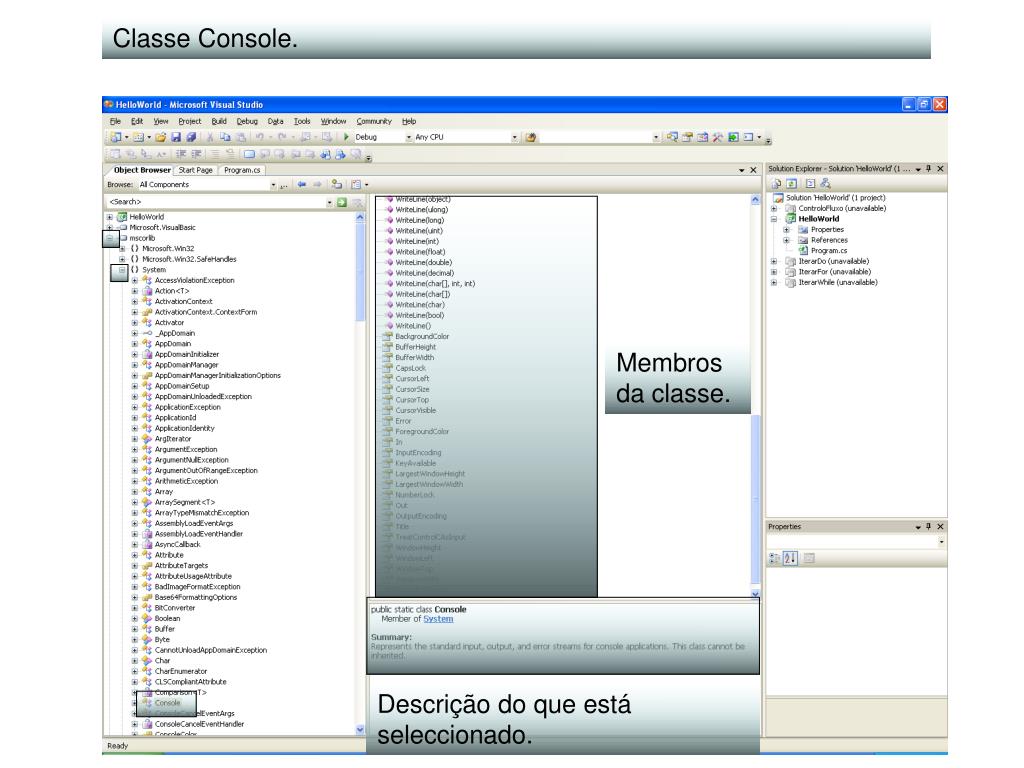Screen dimensions: 1024x768
Task: Open the File menu
Action: [x=116, y=121]
